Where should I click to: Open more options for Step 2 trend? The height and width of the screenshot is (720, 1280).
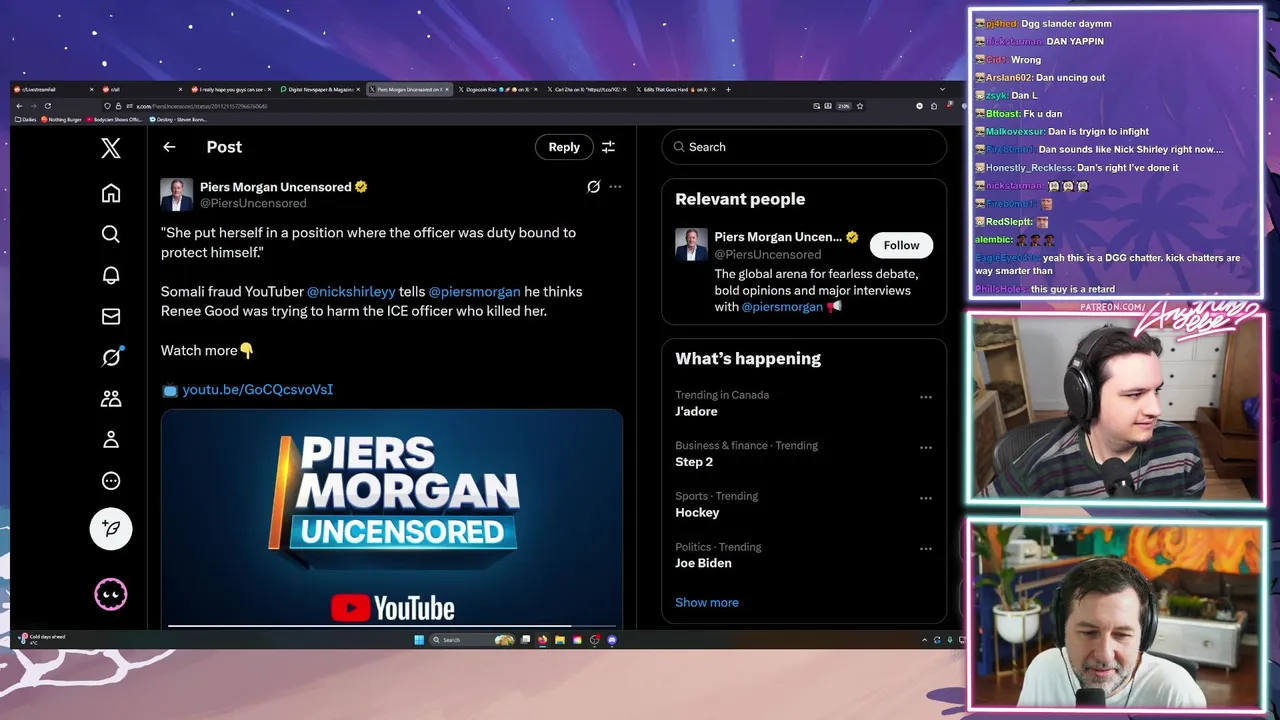tap(926, 448)
